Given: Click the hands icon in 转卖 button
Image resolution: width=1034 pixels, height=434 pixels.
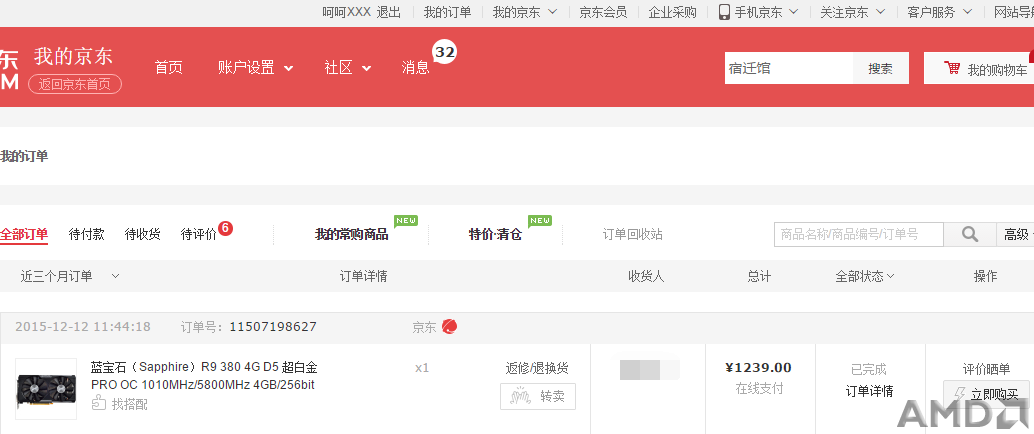Looking at the screenshot, I should (x=522, y=396).
